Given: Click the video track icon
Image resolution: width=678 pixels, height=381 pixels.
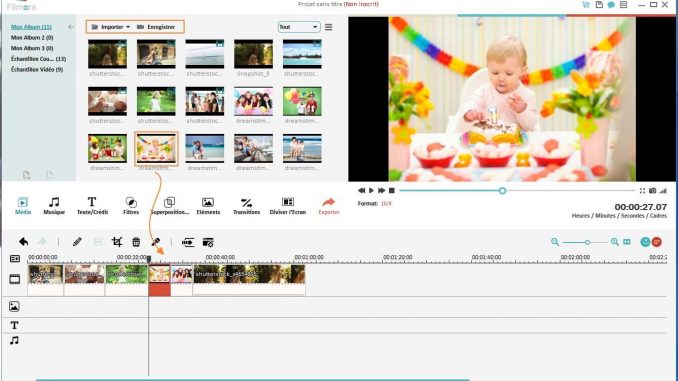Looking at the screenshot, I should [15, 279].
